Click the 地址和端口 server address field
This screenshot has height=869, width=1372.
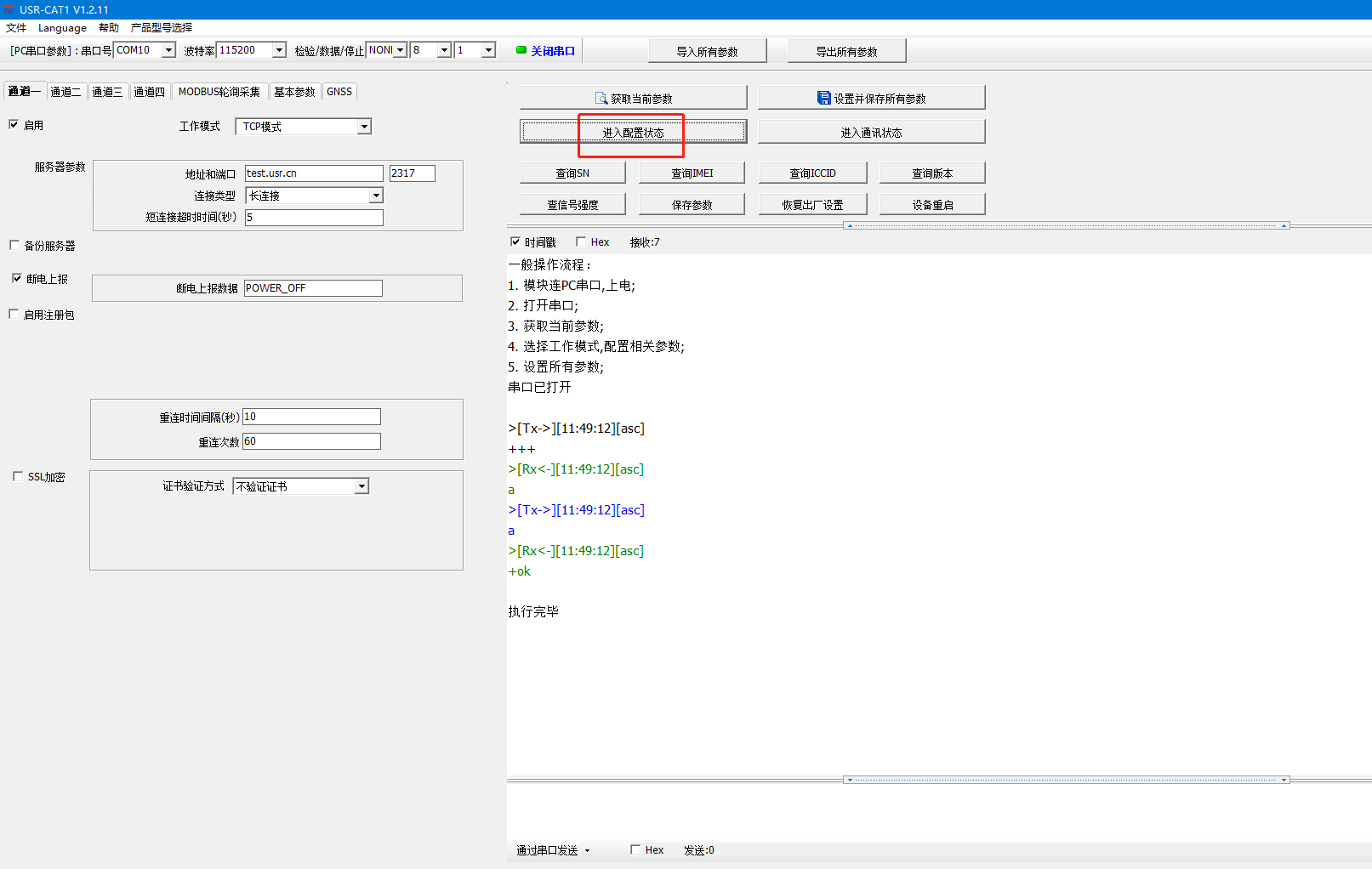coord(313,173)
